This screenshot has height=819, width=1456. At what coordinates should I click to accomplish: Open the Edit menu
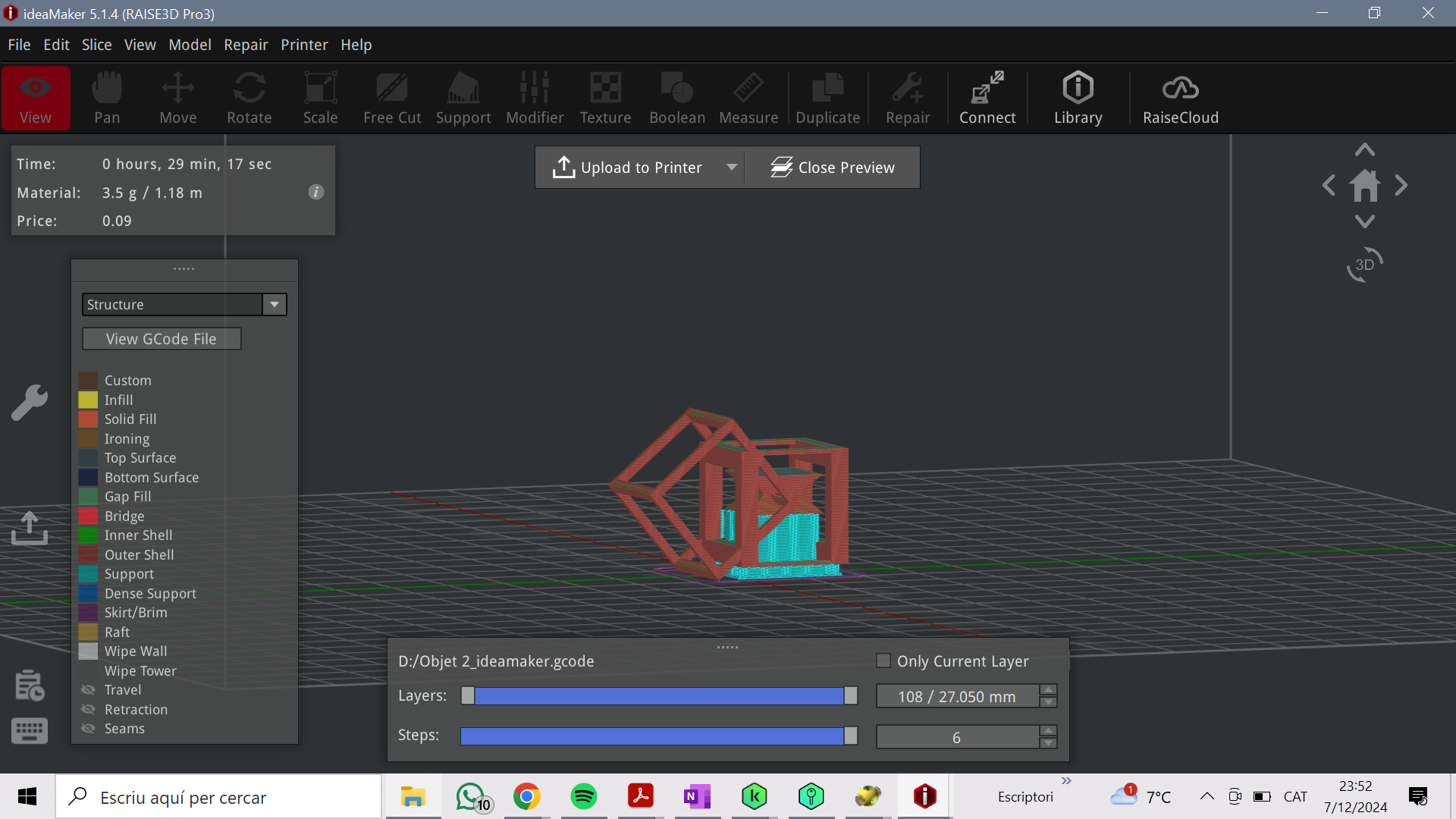click(x=57, y=45)
